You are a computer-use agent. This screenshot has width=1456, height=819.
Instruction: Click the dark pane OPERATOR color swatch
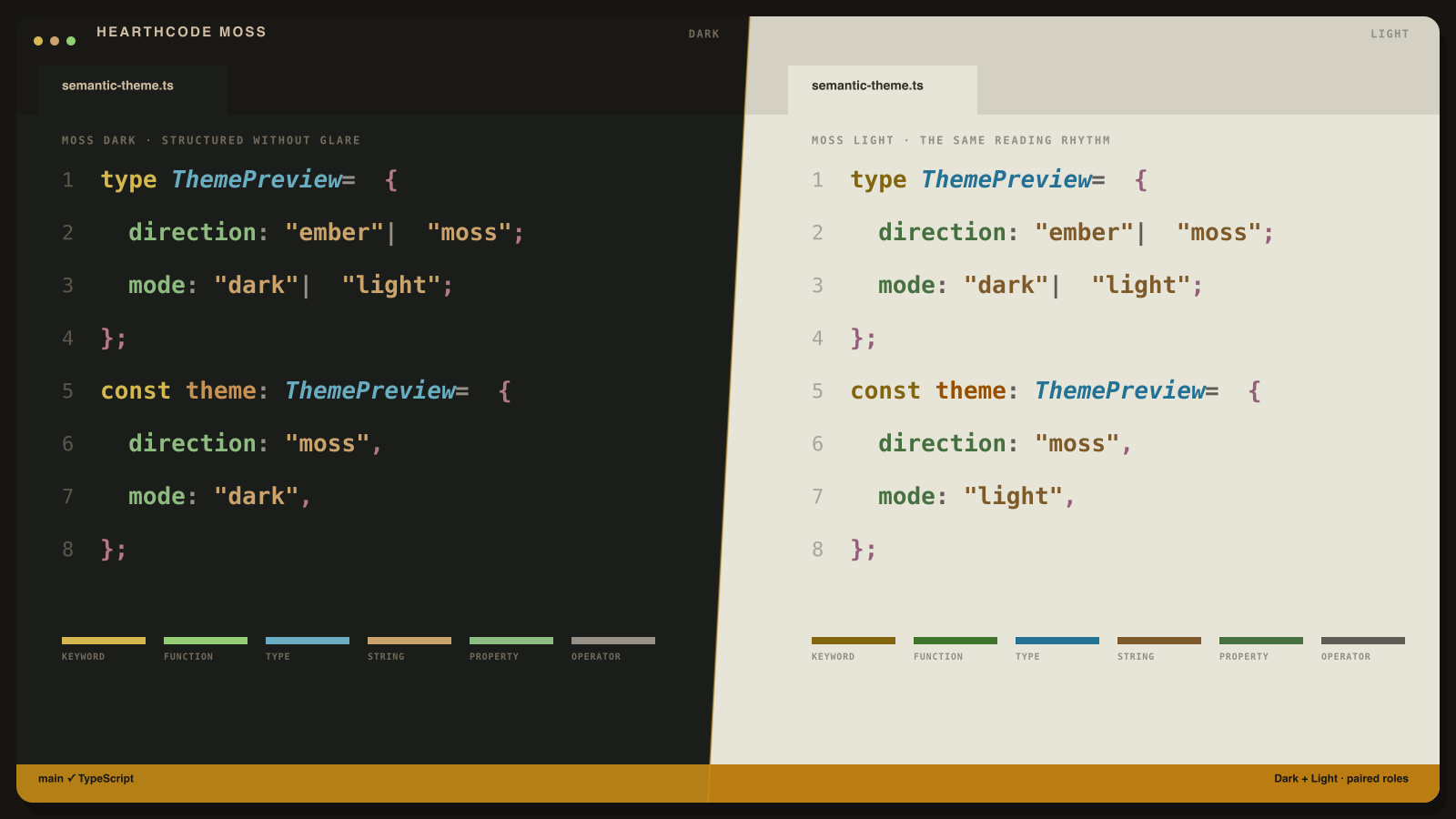613,641
